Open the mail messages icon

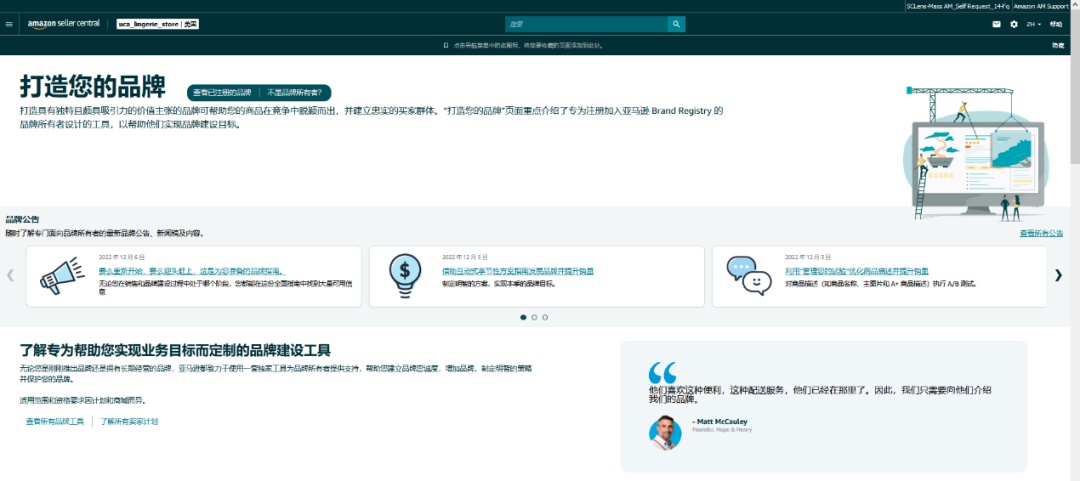click(x=996, y=24)
